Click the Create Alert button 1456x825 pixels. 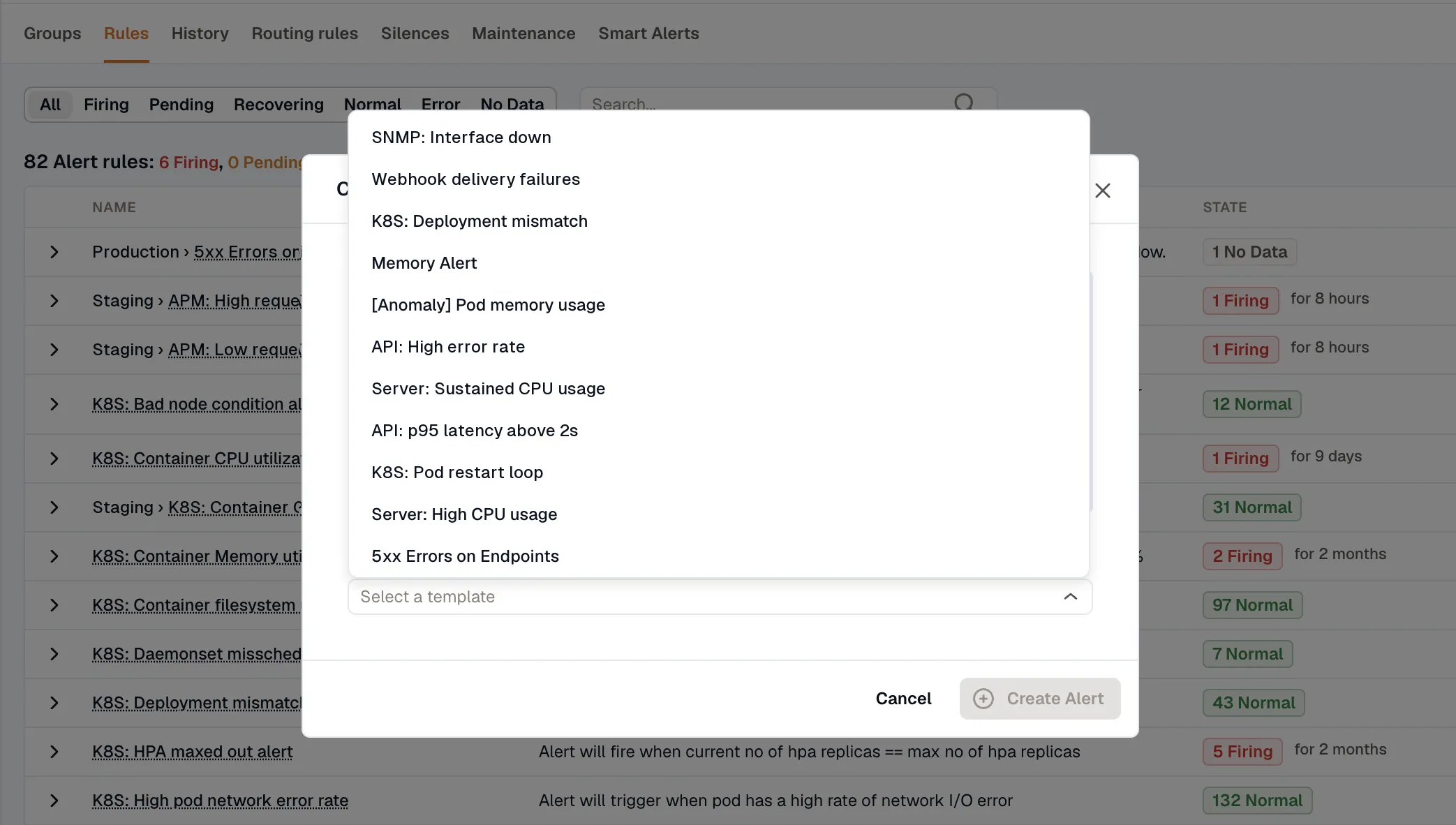pyautogui.click(x=1039, y=699)
